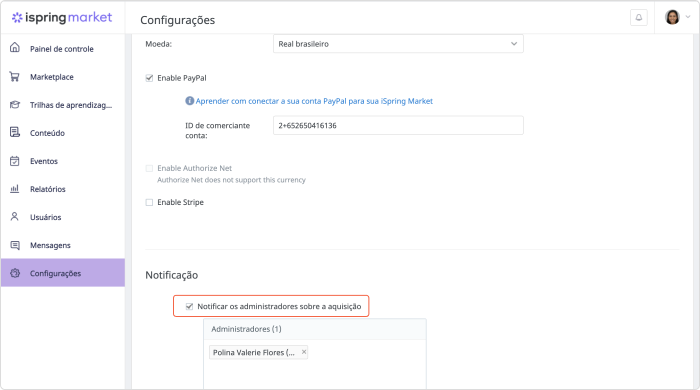Select Configurações in the sidebar
Screen dimensions: 700x390
[62, 273]
